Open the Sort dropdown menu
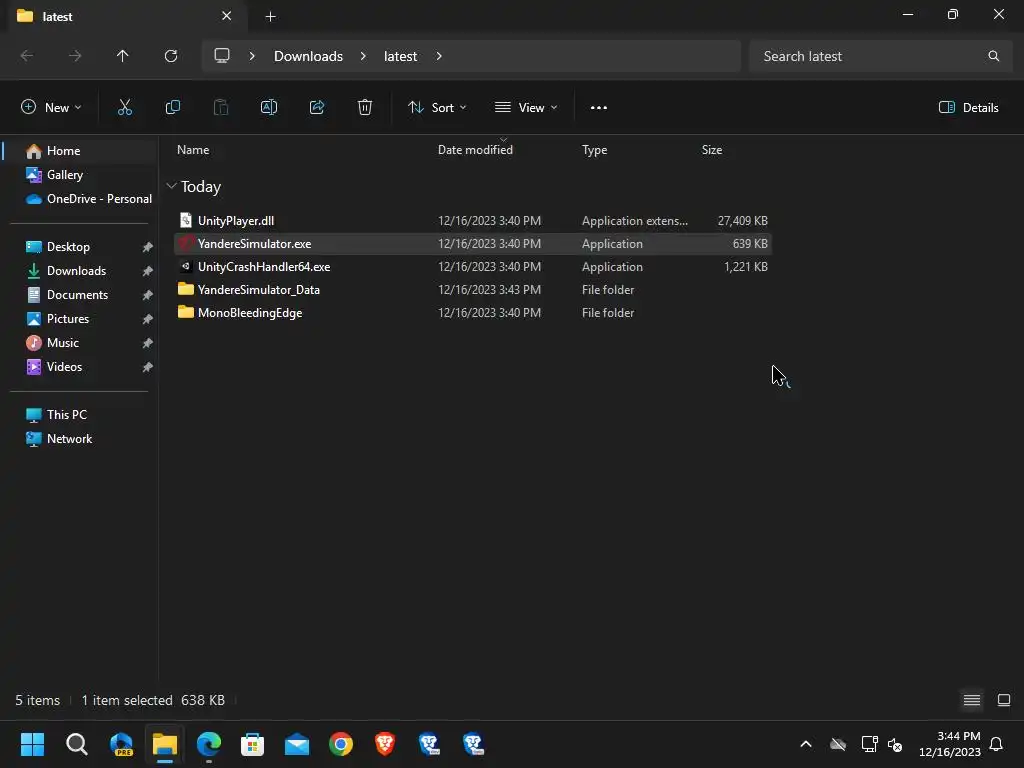The height and width of the screenshot is (768, 1024). tap(437, 108)
